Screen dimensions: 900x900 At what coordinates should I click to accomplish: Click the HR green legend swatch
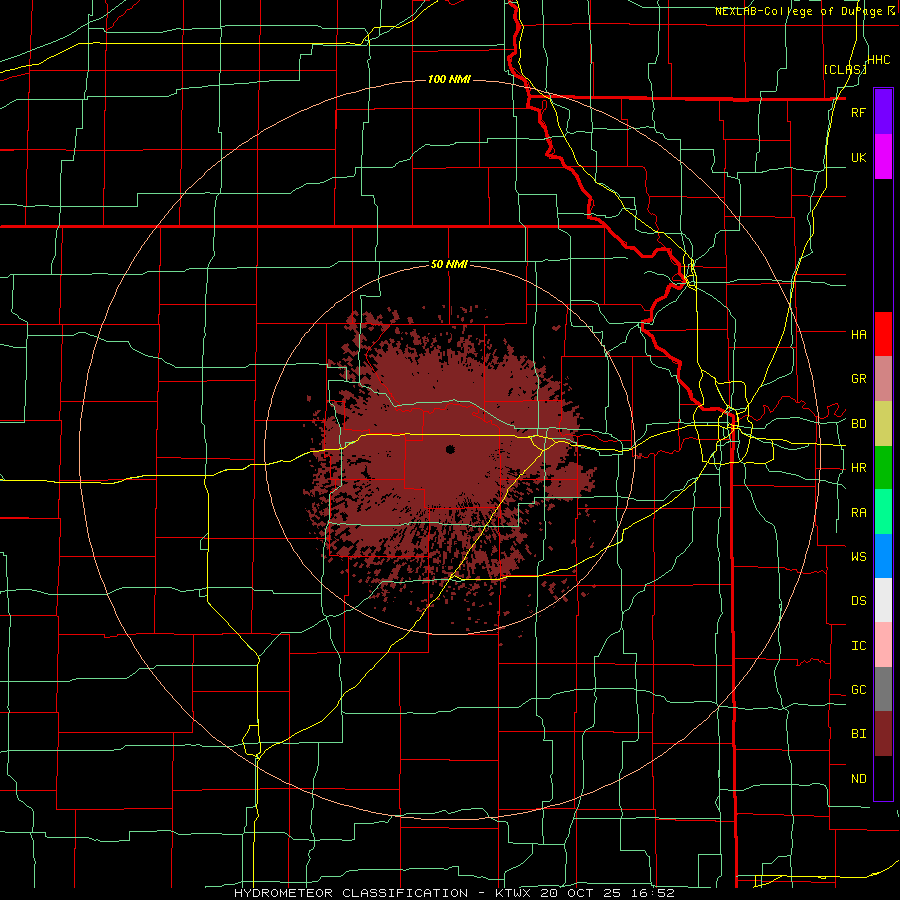coord(883,468)
